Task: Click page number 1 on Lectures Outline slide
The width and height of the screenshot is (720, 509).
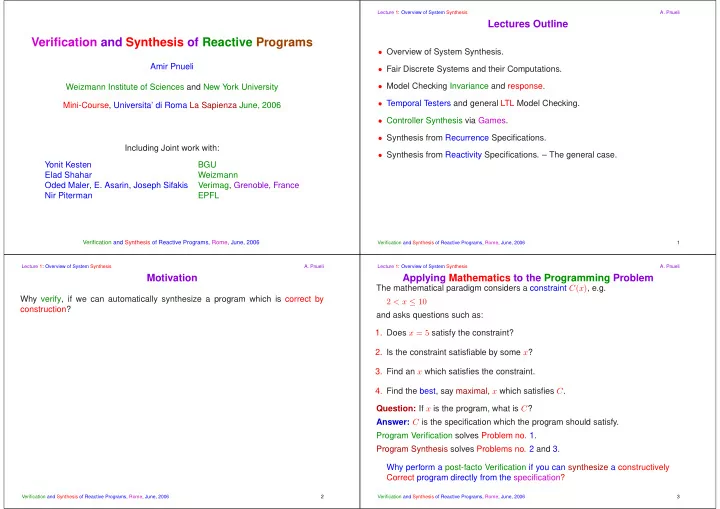Action: click(x=678, y=243)
